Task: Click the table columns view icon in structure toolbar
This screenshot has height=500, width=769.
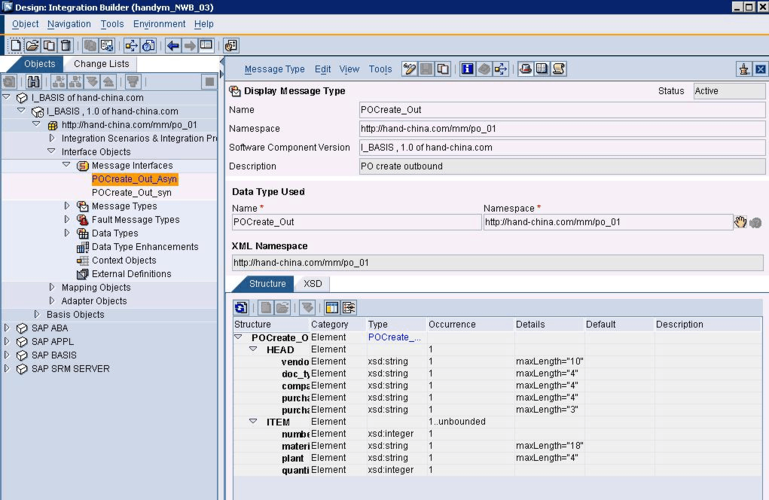Action: point(332,308)
